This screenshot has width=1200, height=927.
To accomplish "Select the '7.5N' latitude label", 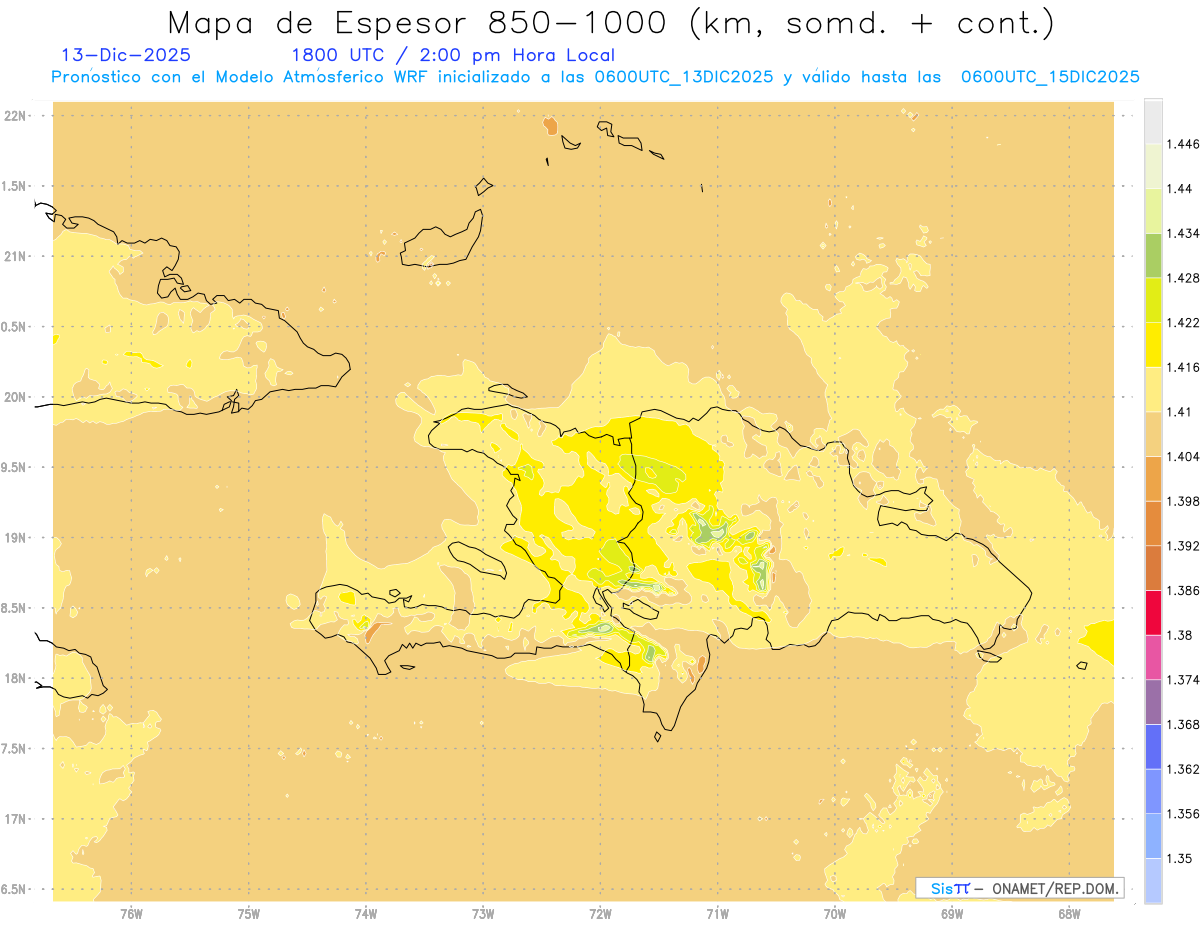I will [x=15, y=749].
